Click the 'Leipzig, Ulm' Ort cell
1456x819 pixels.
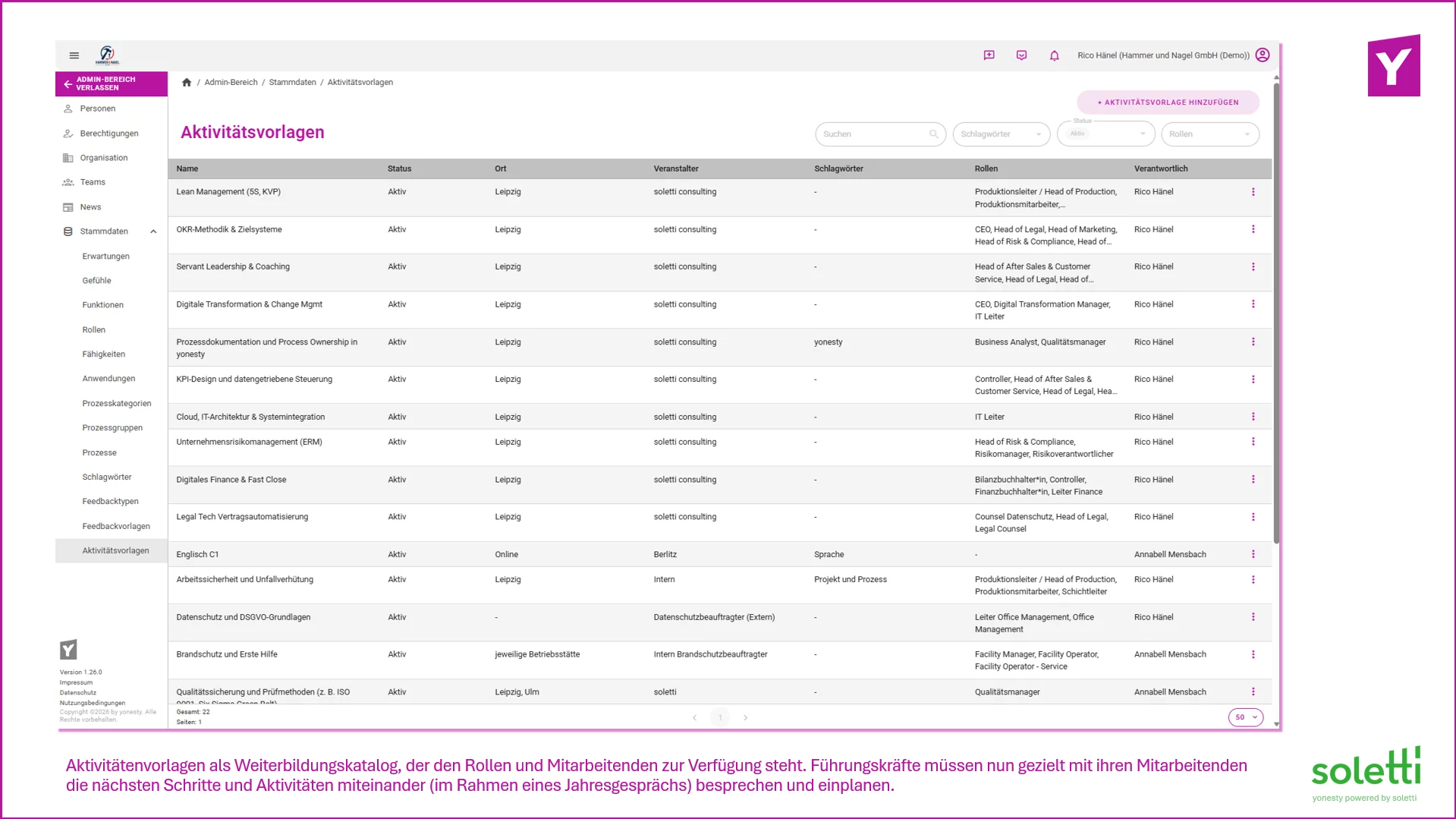pos(517,692)
